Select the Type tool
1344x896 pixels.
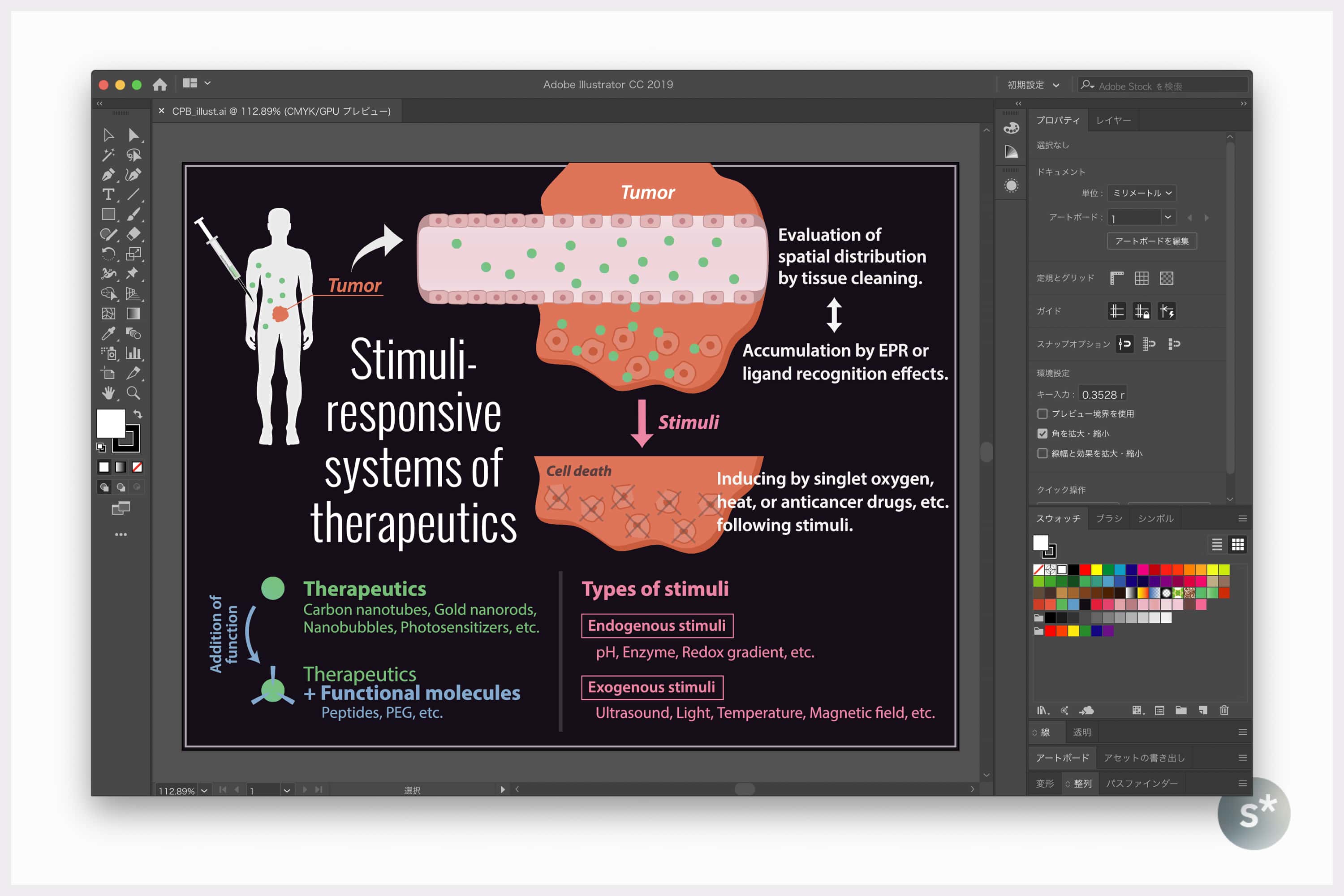click(108, 194)
